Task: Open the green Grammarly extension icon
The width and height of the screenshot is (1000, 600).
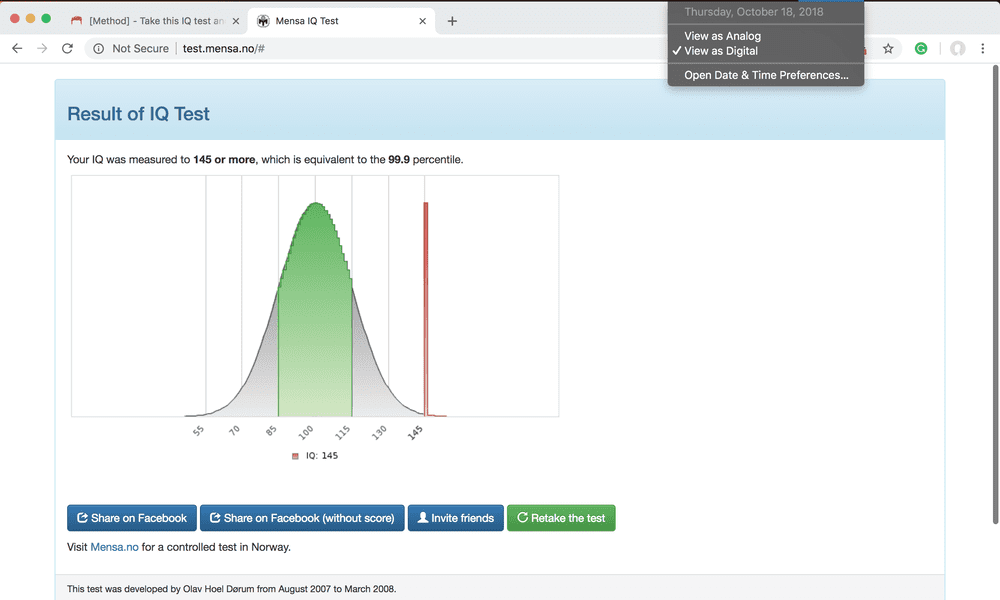Action: [x=921, y=48]
